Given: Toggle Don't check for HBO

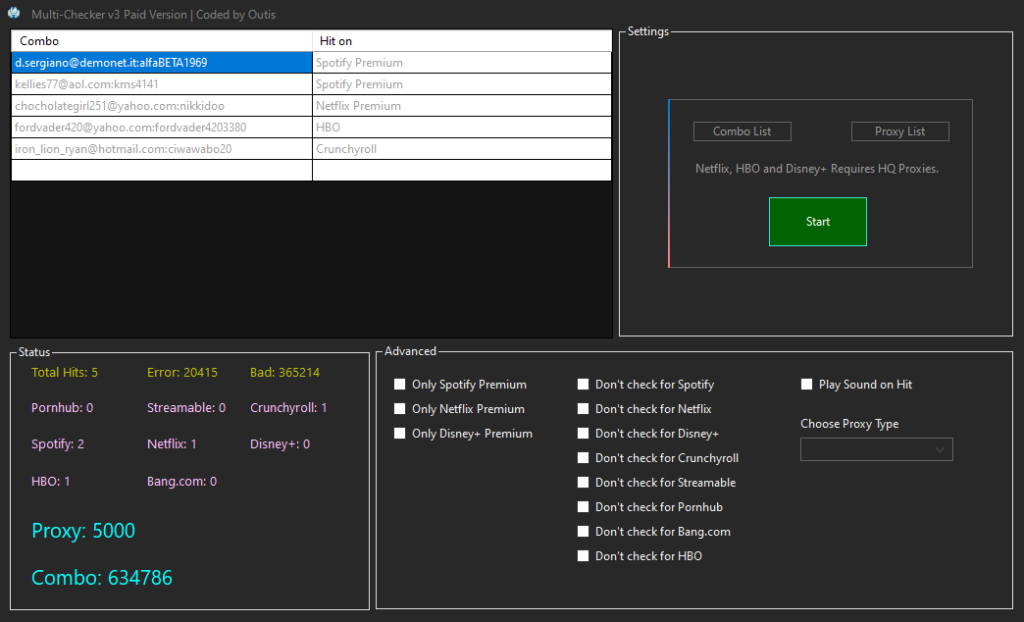Looking at the screenshot, I should (x=583, y=556).
